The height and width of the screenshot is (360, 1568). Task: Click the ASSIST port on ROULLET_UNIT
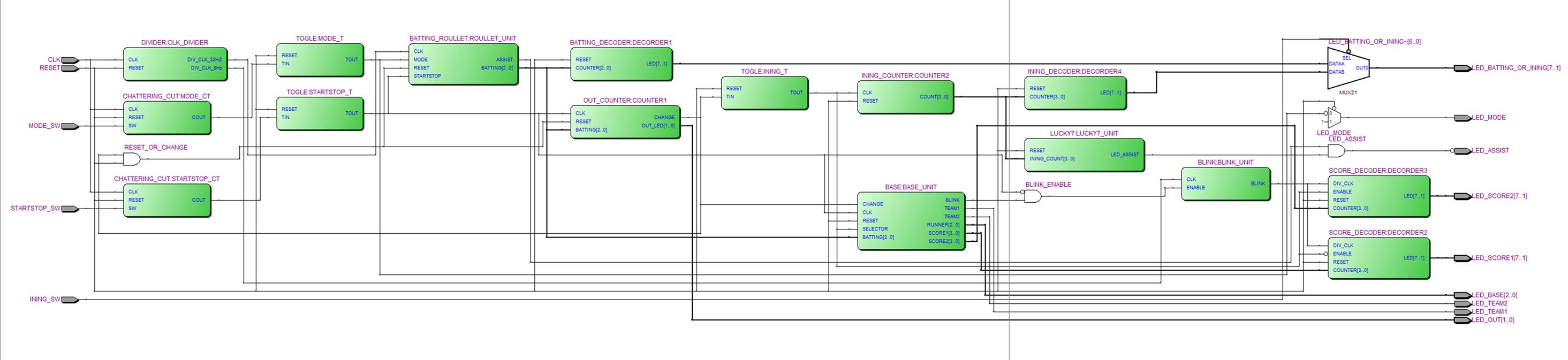tap(505, 59)
